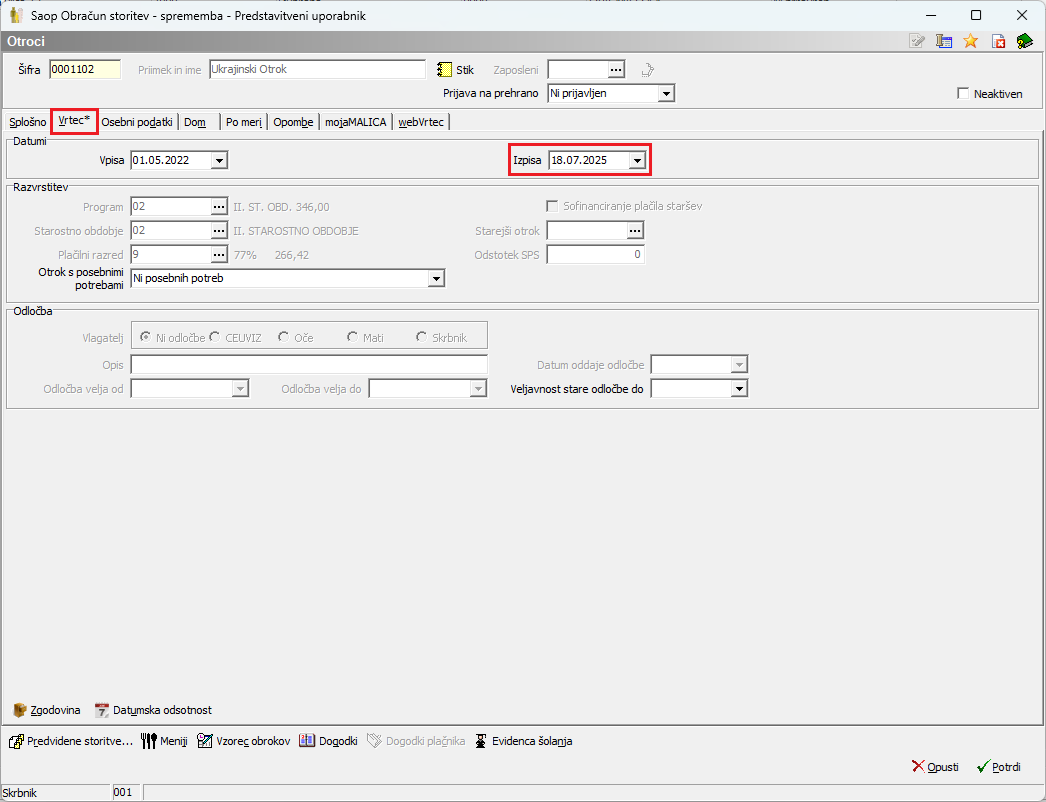Expand Otrok s posebnimi potrebami dropdown
This screenshot has width=1046, height=802.
click(436, 278)
